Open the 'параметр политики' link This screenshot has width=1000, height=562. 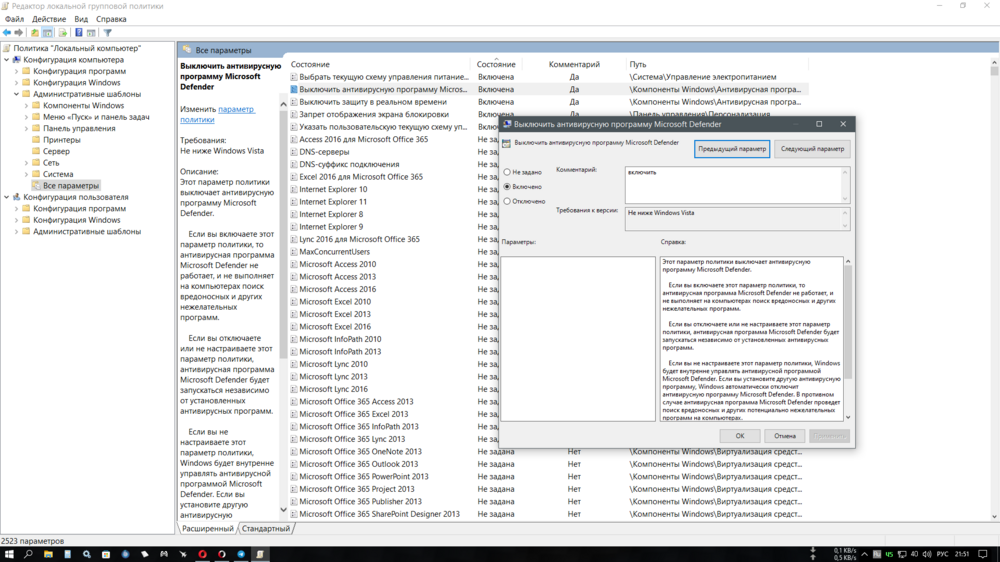(217, 114)
